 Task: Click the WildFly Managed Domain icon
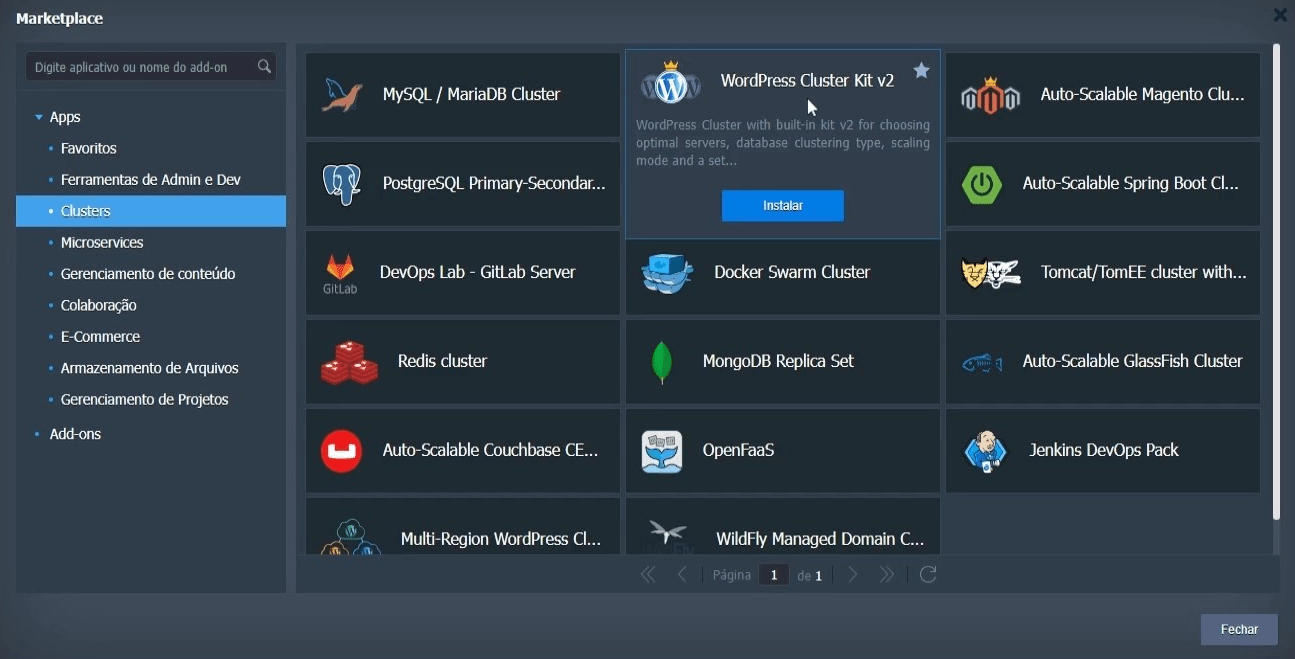(670, 537)
